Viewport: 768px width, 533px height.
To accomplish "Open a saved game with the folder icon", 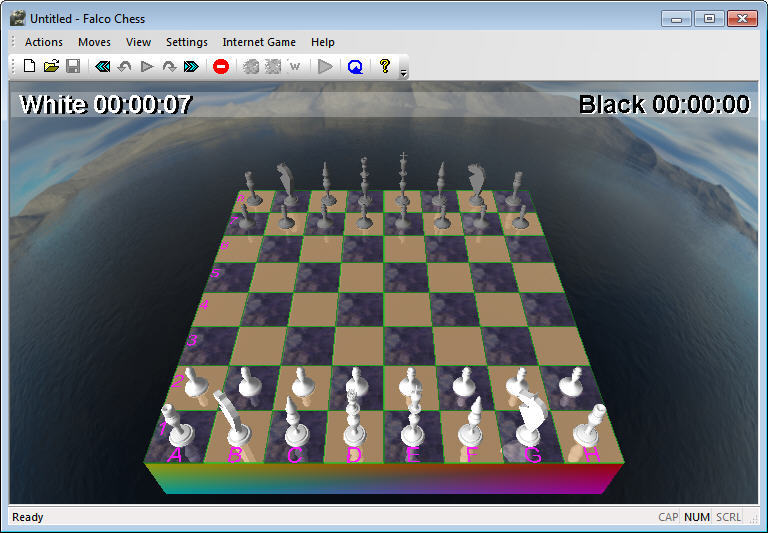I will coord(51,66).
